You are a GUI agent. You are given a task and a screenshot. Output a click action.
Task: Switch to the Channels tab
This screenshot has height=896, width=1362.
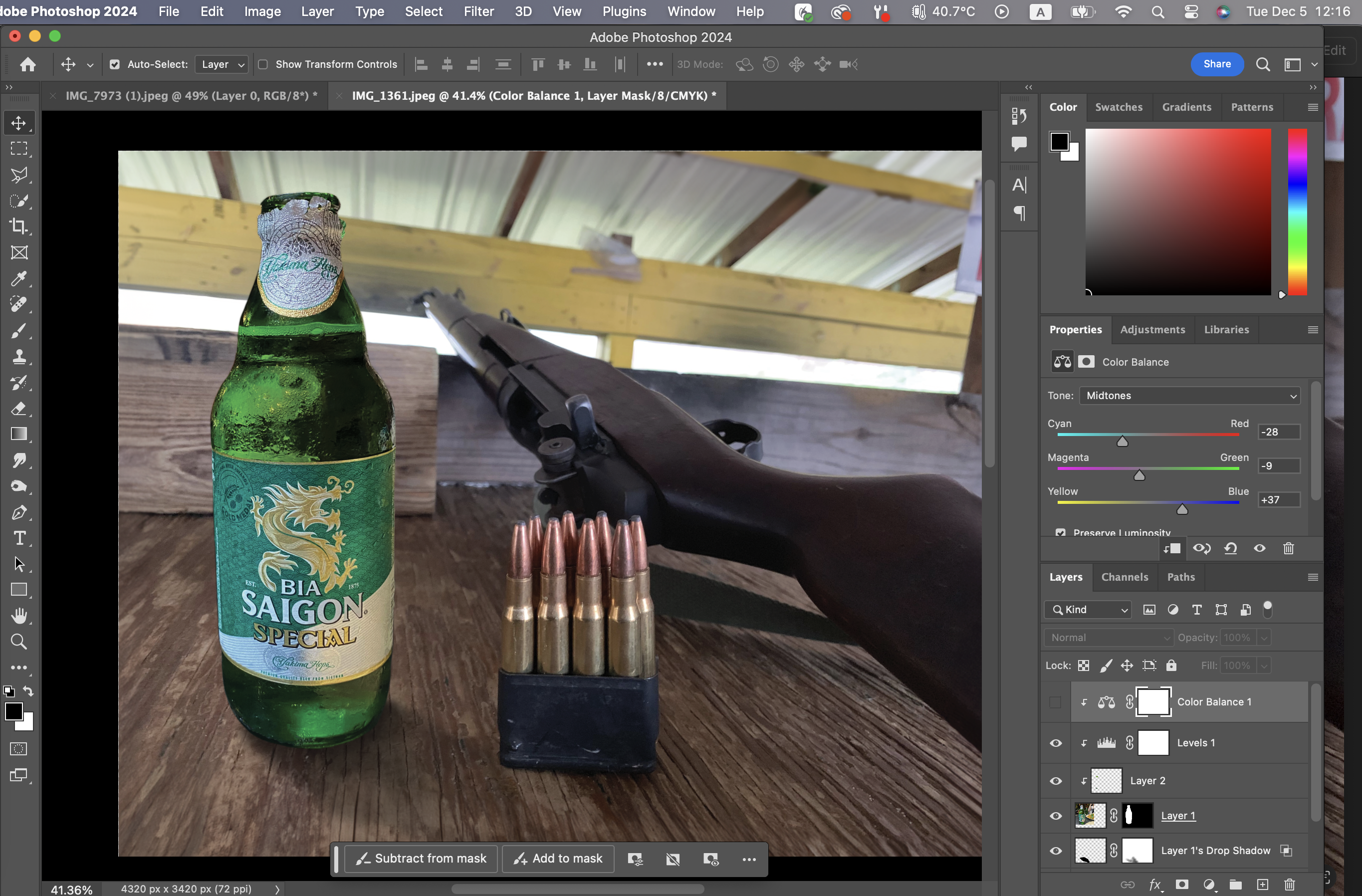click(1125, 577)
